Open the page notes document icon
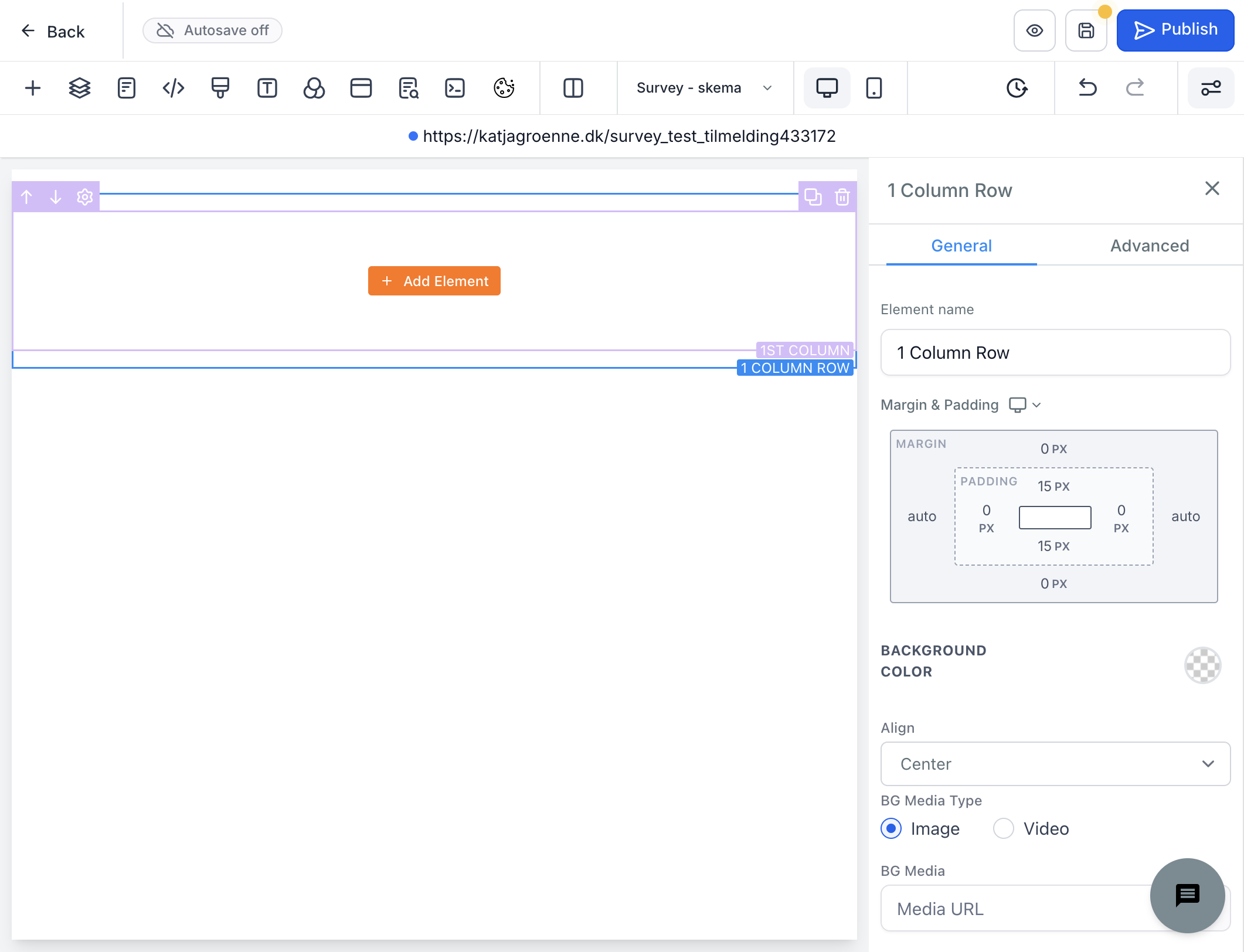The width and height of the screenshot is (1244, 952). tap(127, 88)
